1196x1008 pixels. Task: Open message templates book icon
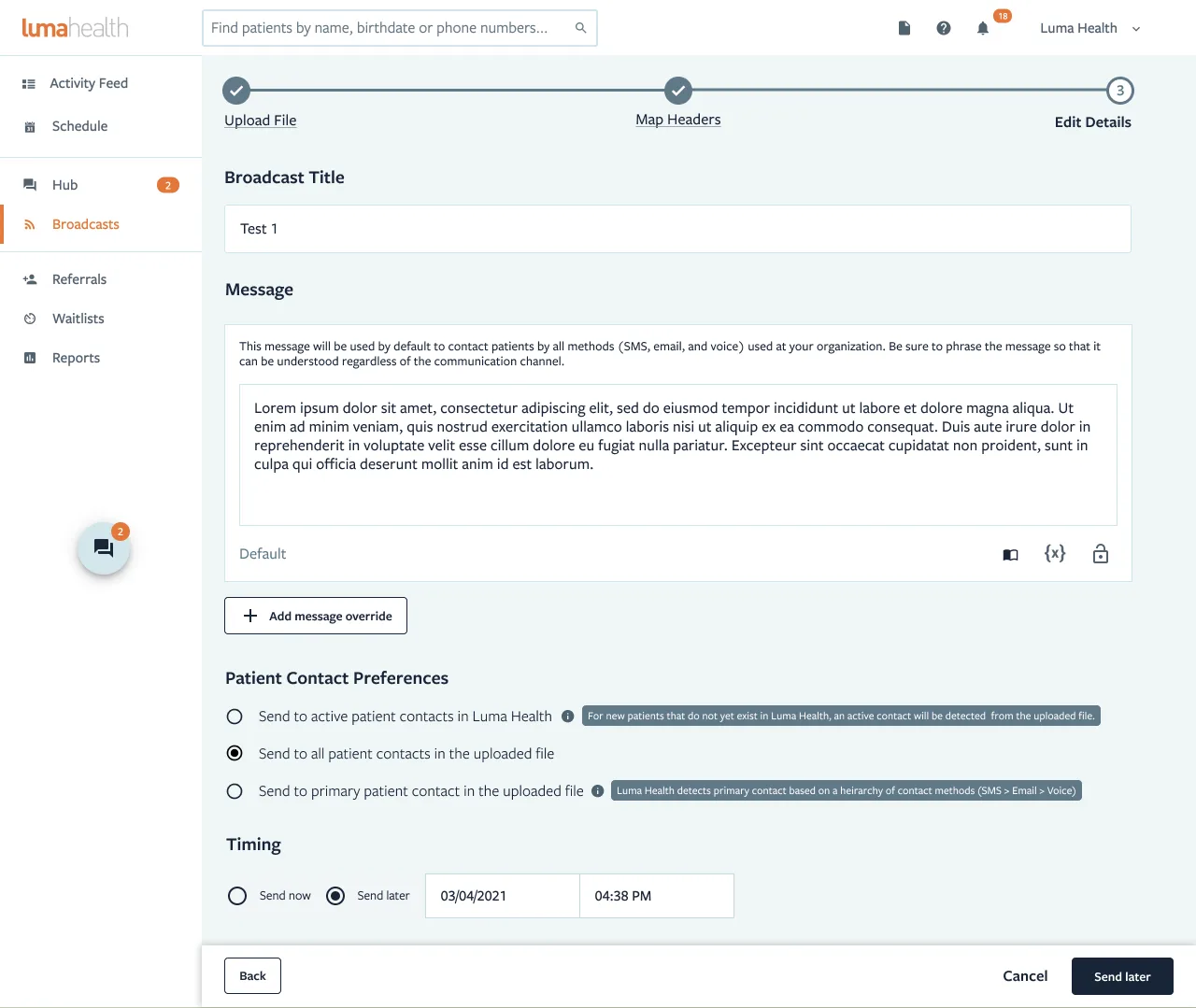point(1010,555)
